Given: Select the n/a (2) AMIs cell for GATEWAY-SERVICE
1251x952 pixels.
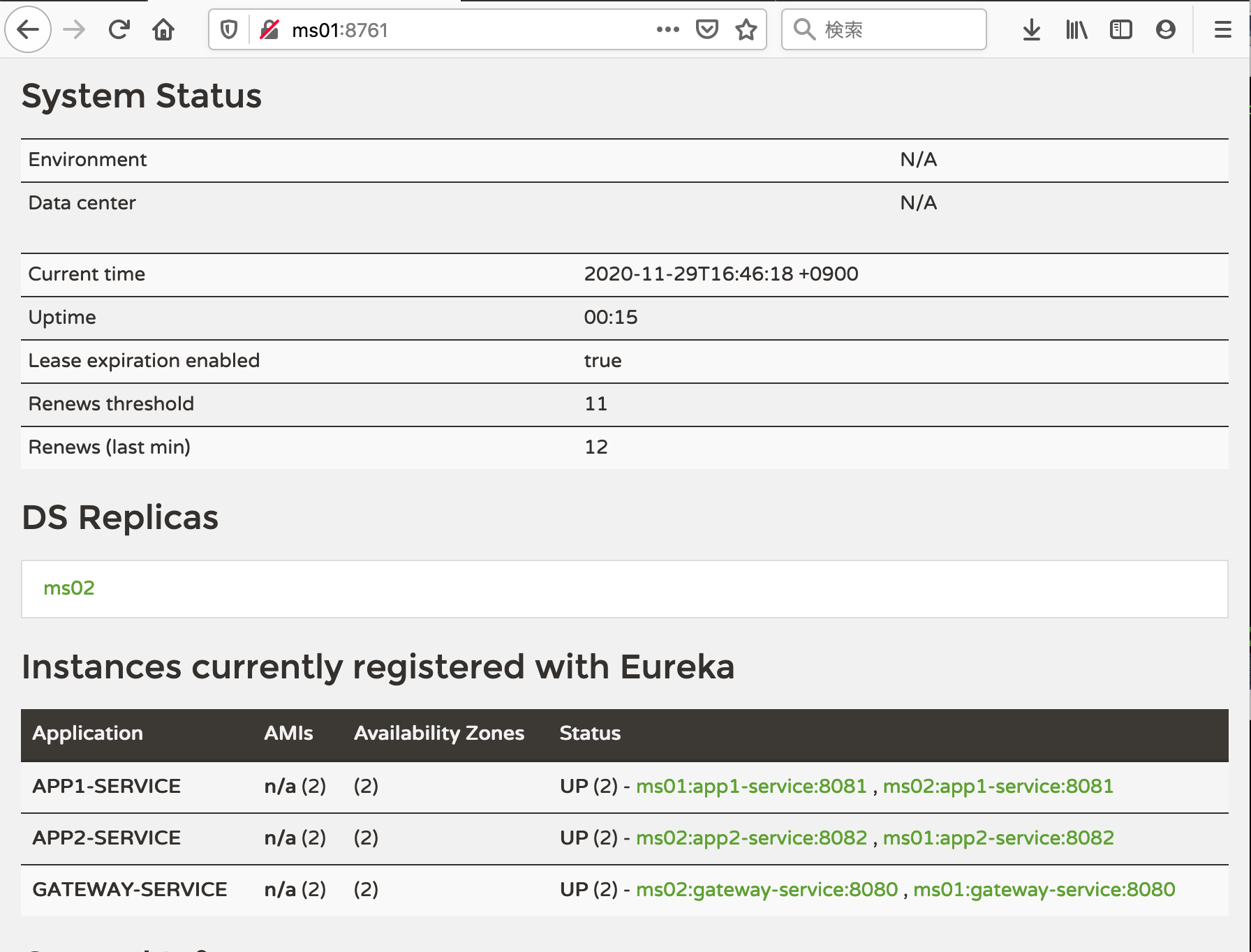Looking at the screenshot, I should [x=295, y=889].
